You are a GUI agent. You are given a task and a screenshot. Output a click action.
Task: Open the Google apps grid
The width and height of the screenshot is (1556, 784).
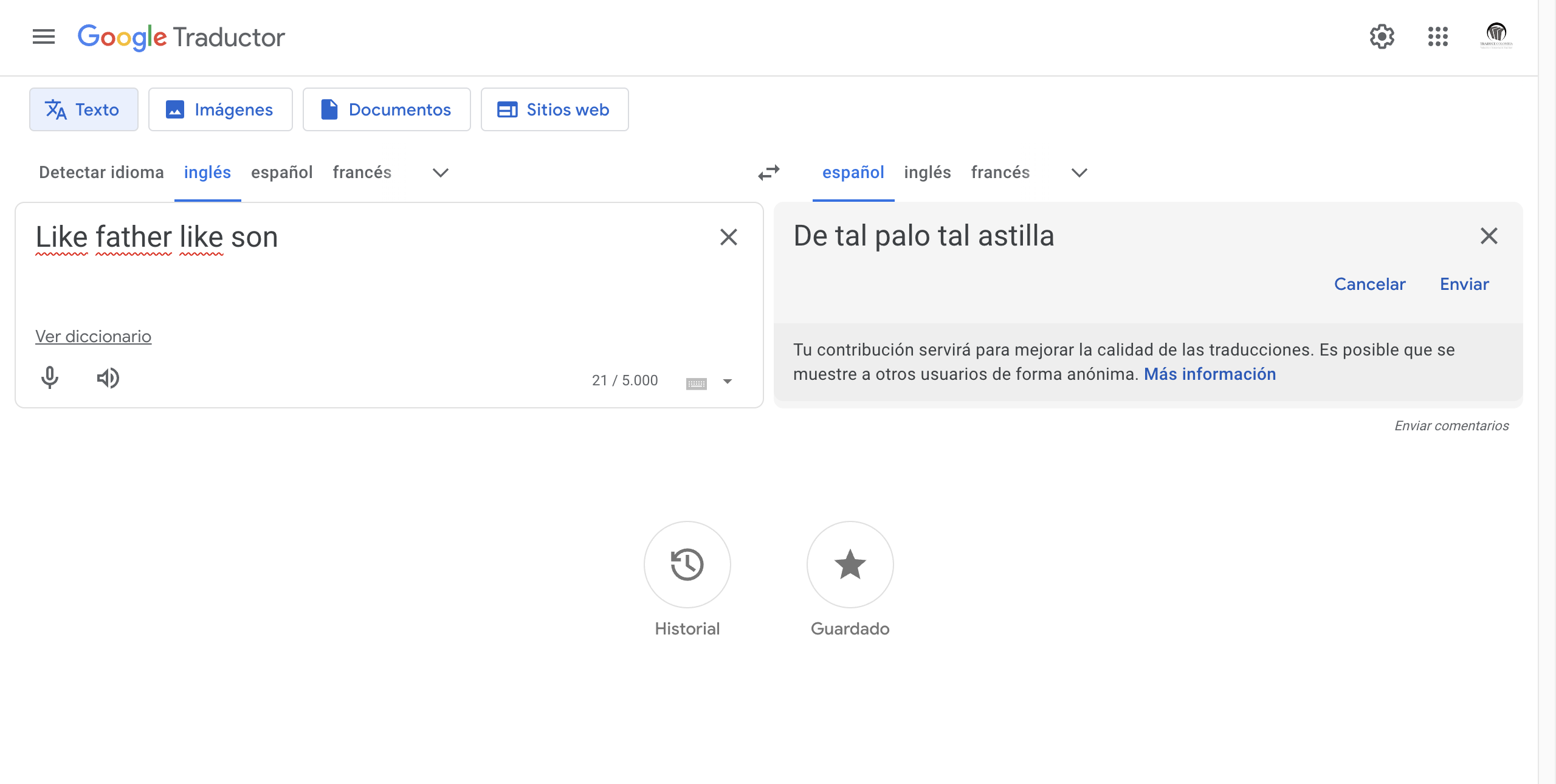(x=1438, y=37)
